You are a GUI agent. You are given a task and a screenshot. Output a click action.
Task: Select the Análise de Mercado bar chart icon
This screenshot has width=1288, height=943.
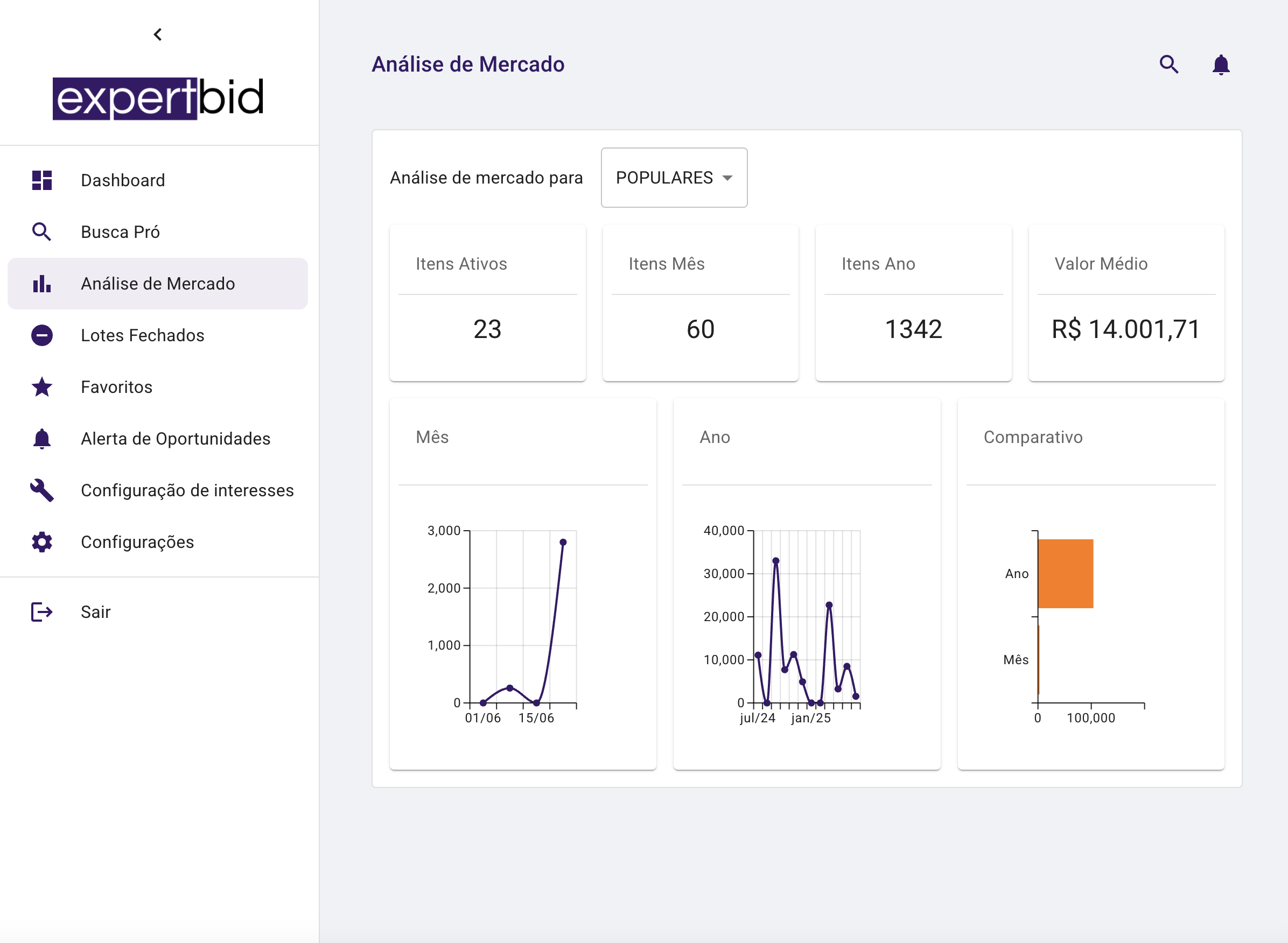(x=41, y=284)
